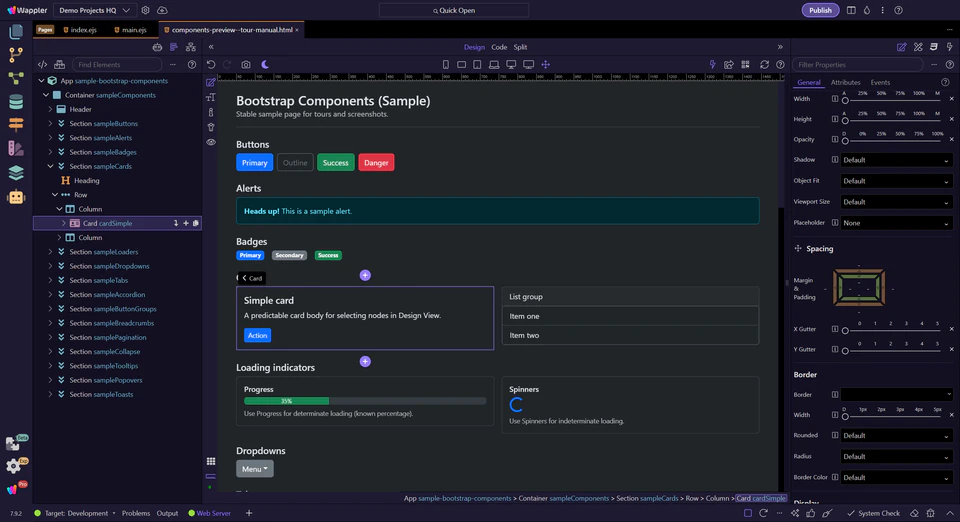Switch to the Code view tab
The height and width of the screenshot is (522, 960).
click(x=499, y=47)
